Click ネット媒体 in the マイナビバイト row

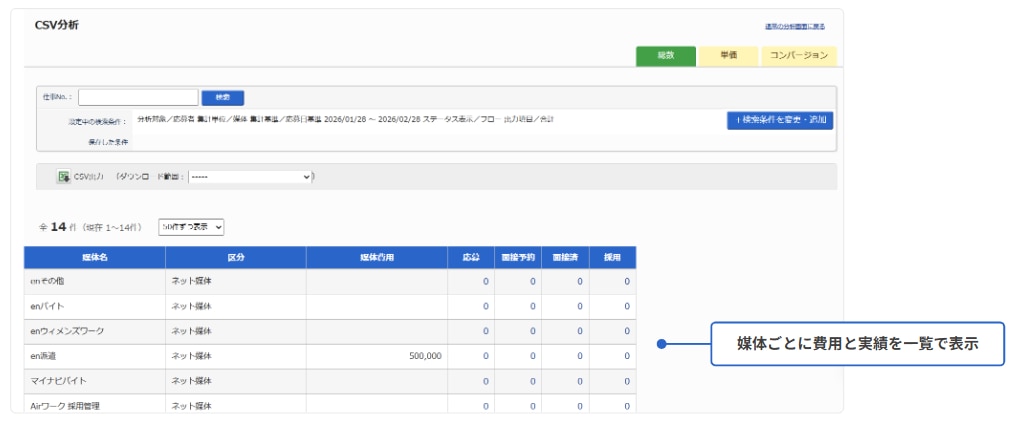tap(191, 381)
